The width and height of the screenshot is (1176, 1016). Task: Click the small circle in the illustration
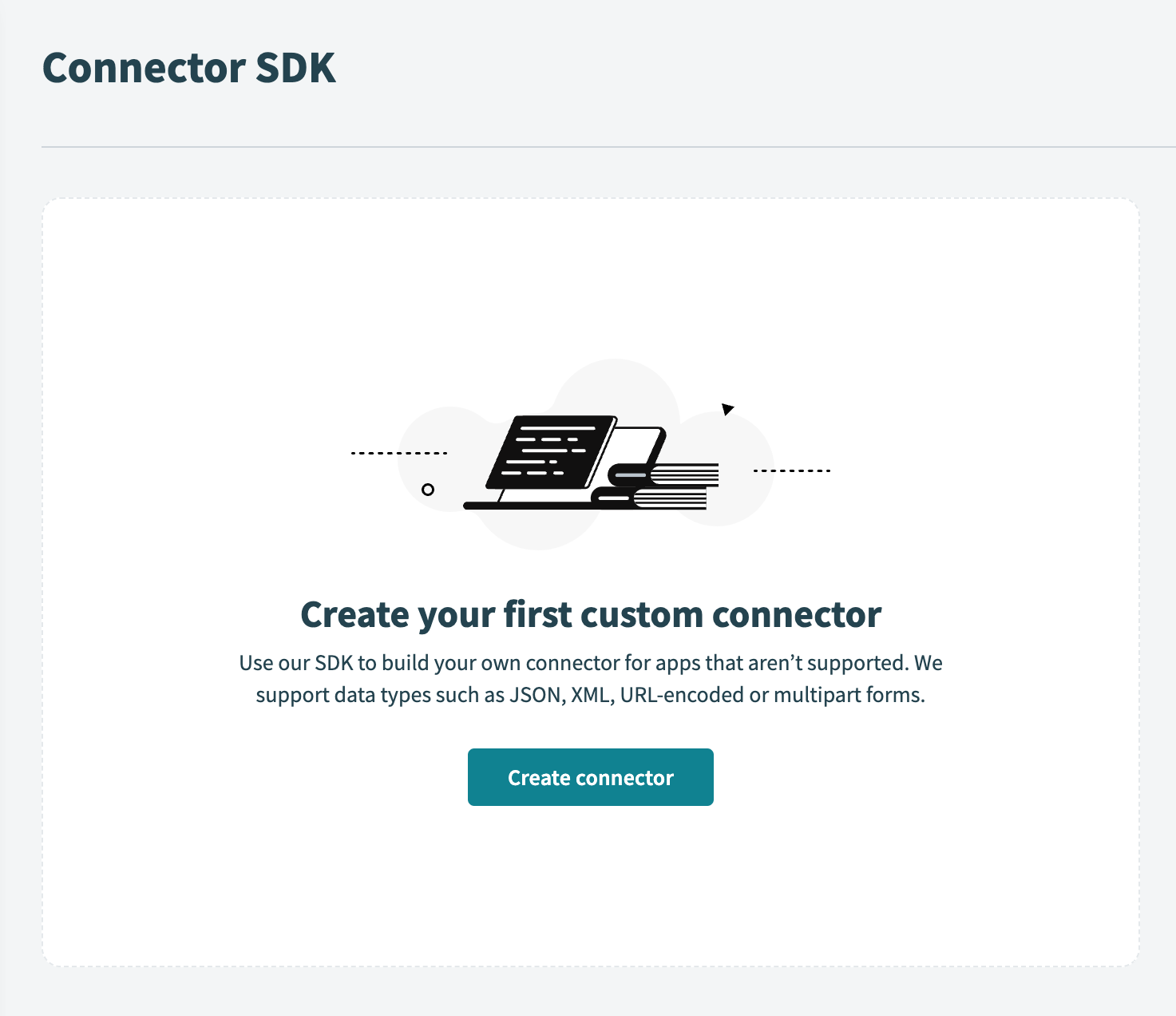(x=429, y=490)
